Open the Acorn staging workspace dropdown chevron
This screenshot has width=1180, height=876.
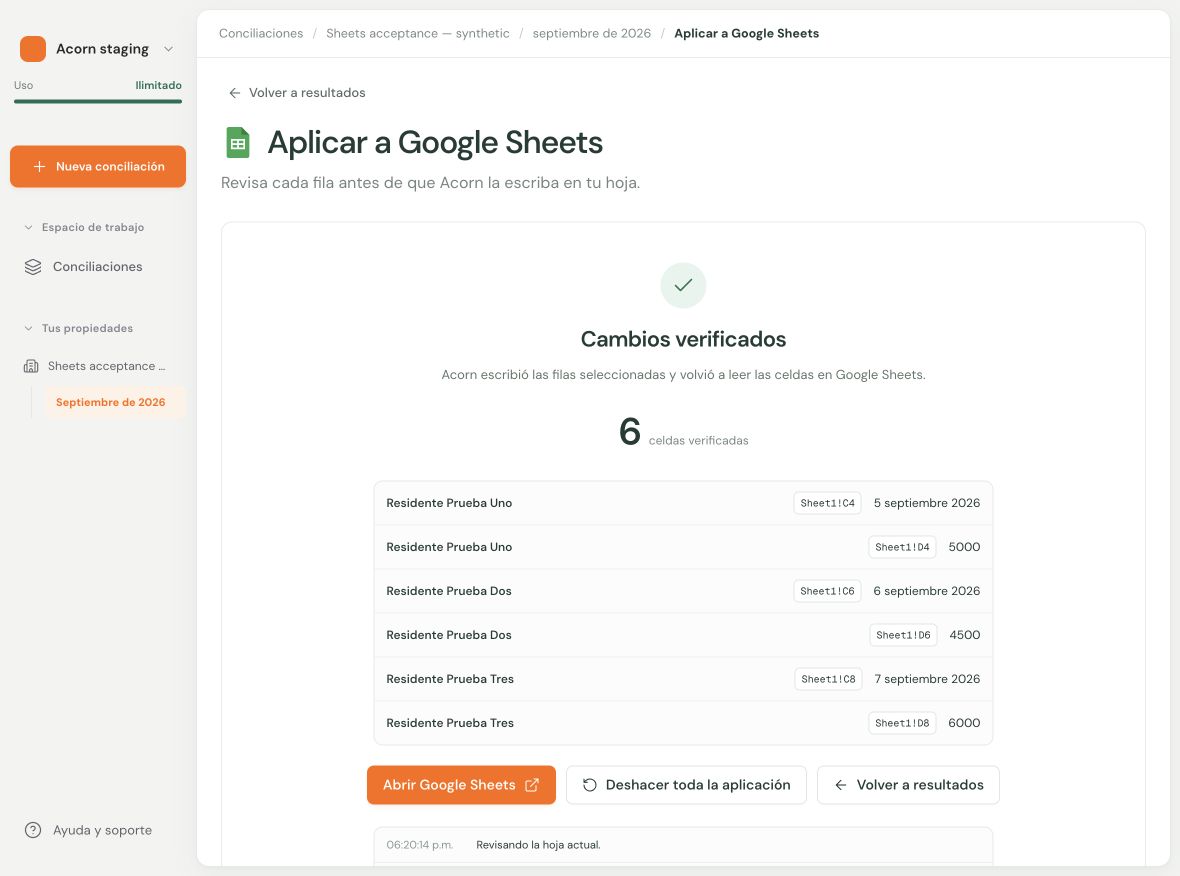point(169,49)
